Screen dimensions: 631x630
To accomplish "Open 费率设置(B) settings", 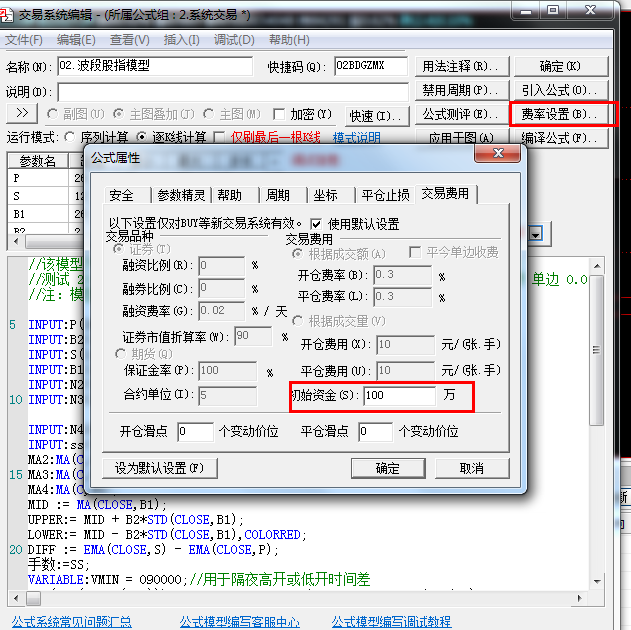I will pos(561,115).
